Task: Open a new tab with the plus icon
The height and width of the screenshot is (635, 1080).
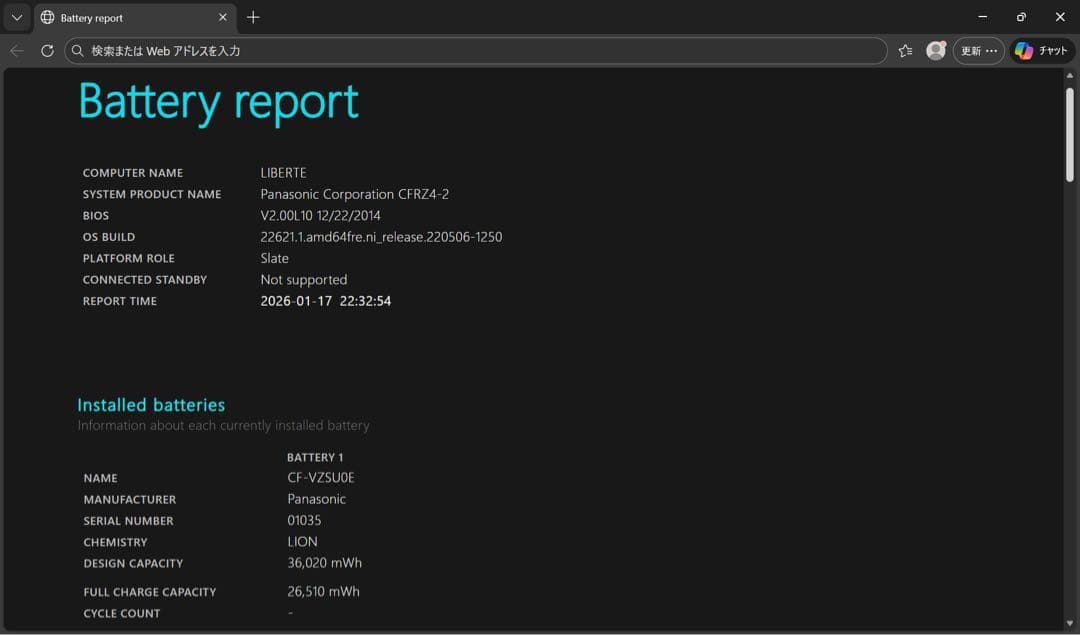Action: coord(253,17)
